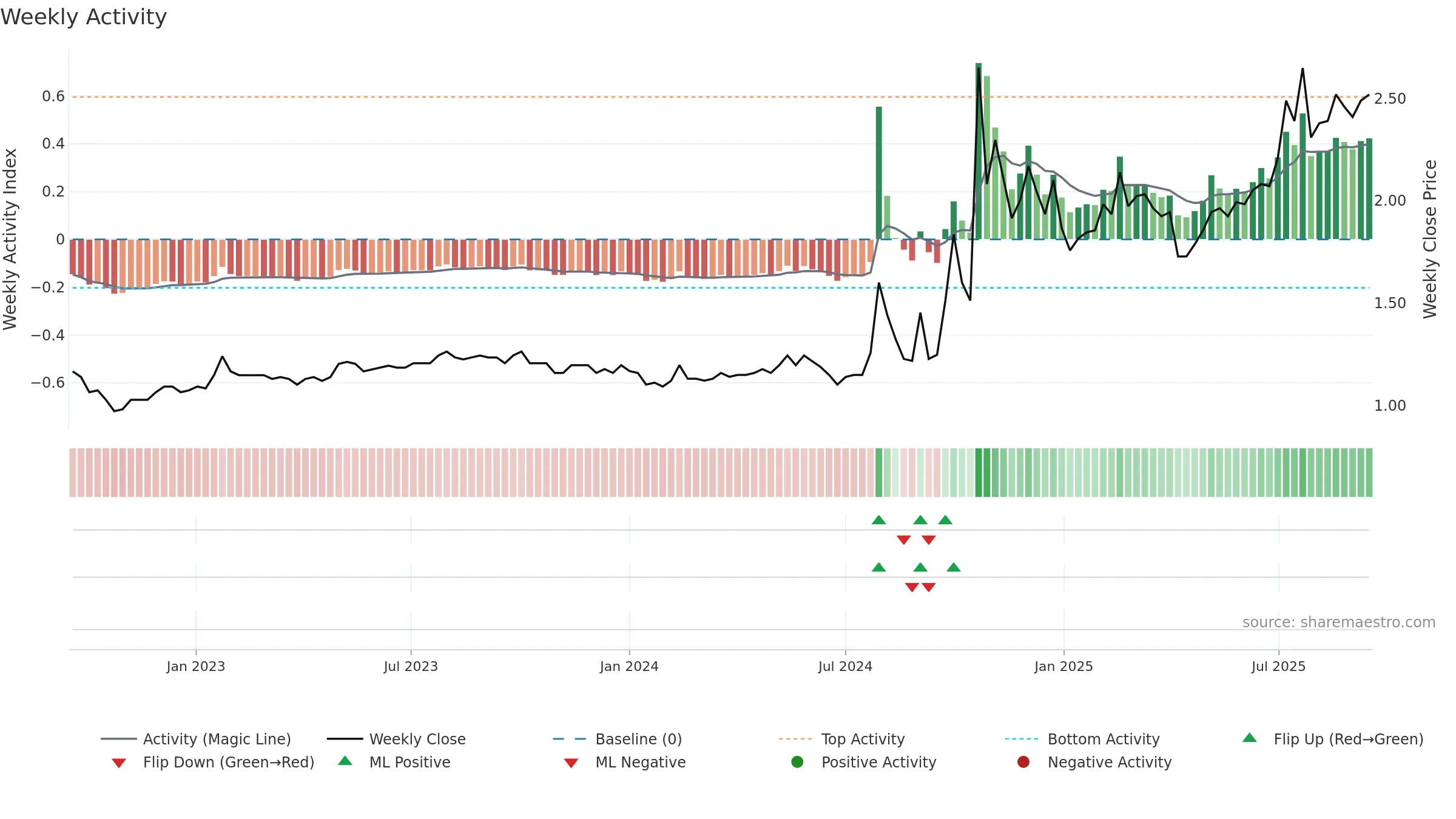Click the Jul 2023 x-axis label

(411, 666)
